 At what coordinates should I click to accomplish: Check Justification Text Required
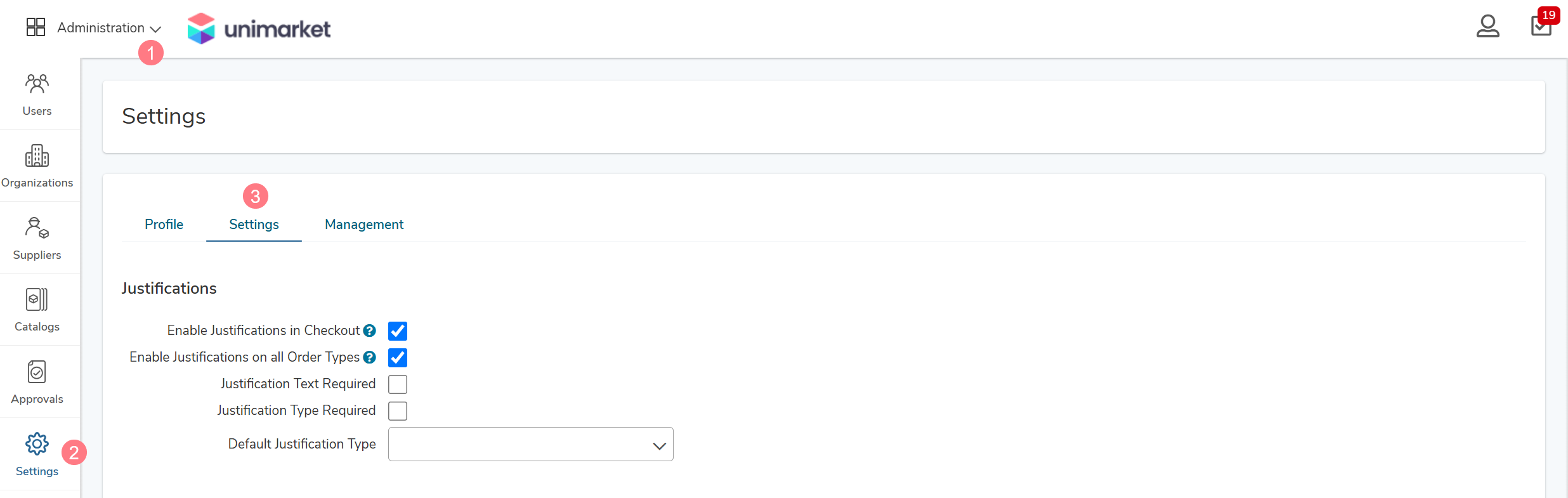[x=398, y=384]
